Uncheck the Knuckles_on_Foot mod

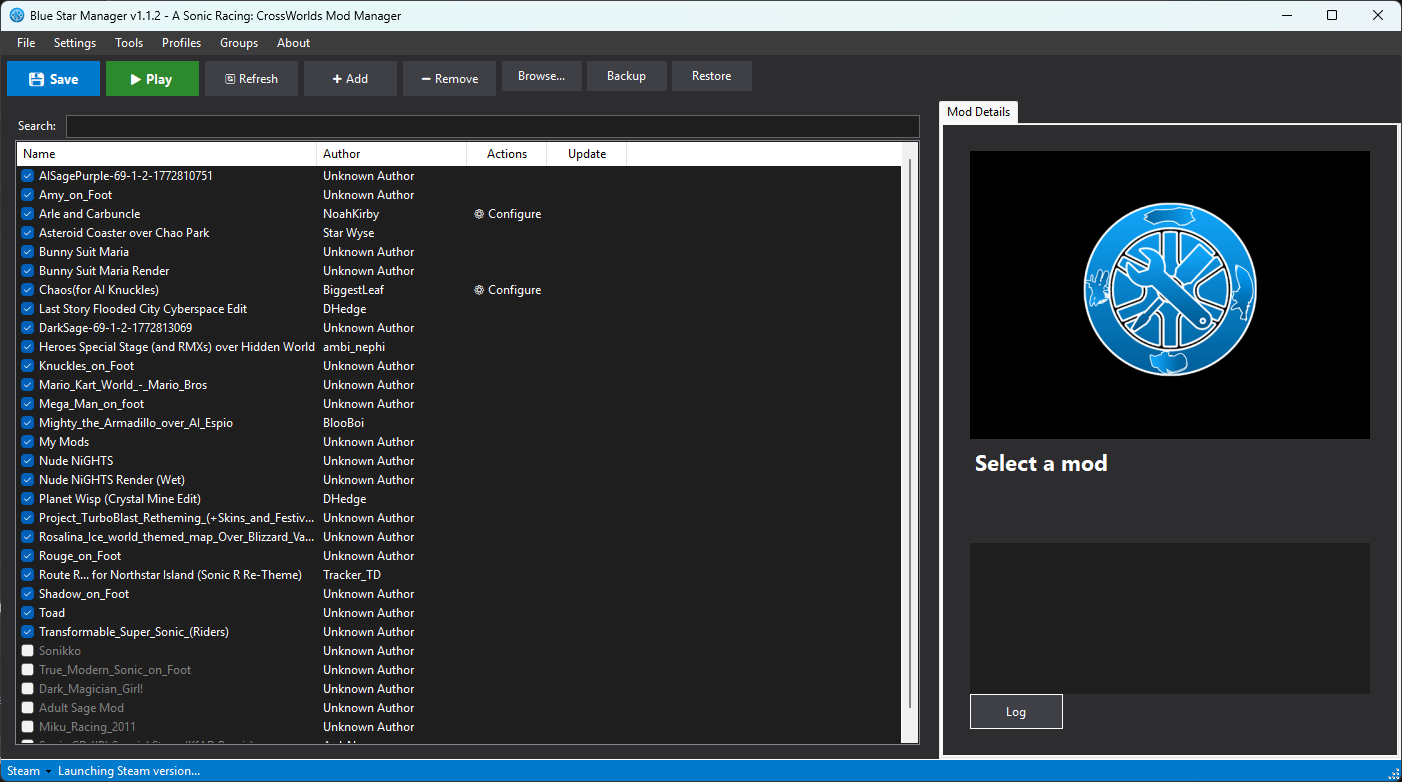pyautogui.click(x=28, y=366)
